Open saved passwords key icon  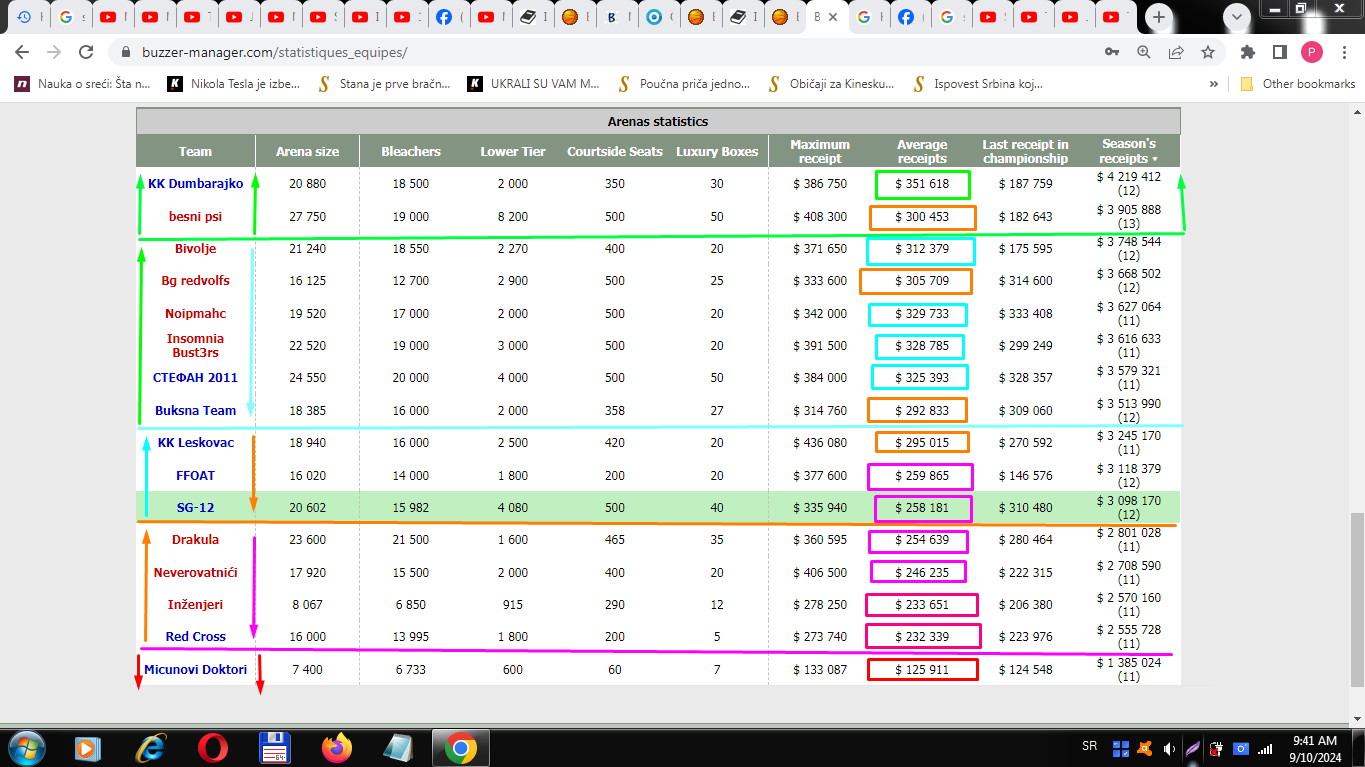tap(1112, 52)
